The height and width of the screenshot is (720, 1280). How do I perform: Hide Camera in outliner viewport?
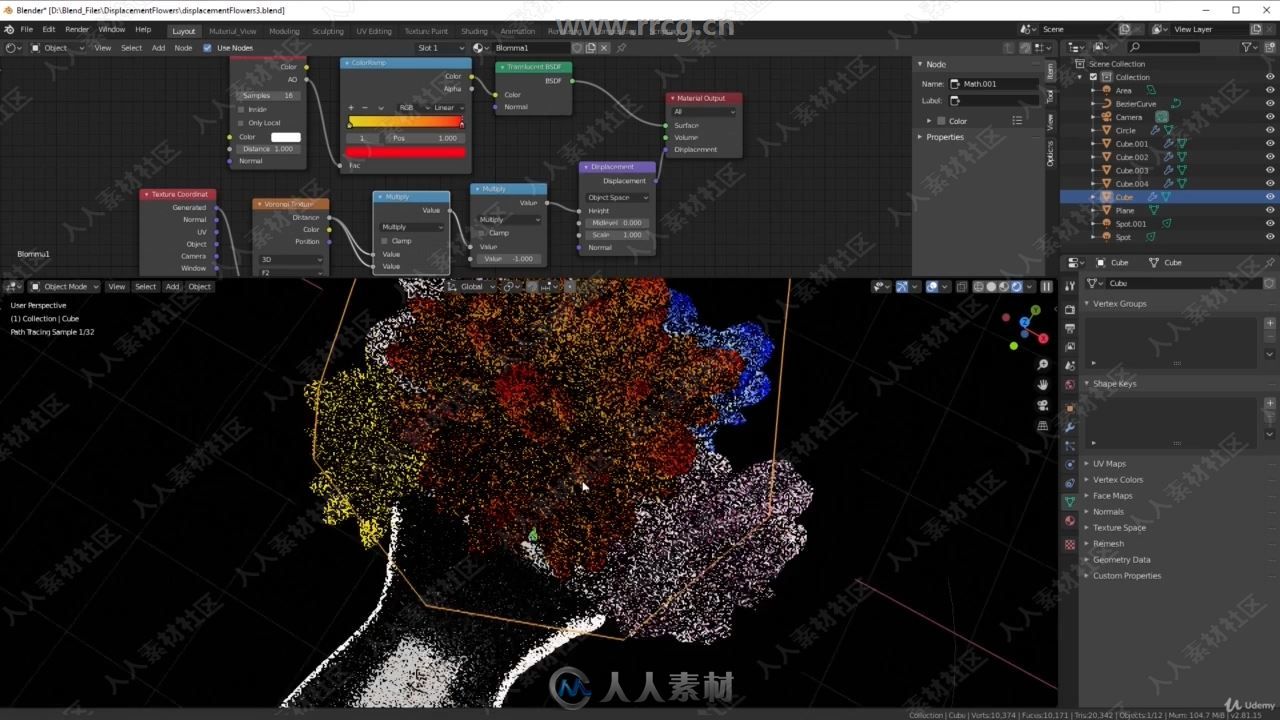(1270, 117)
